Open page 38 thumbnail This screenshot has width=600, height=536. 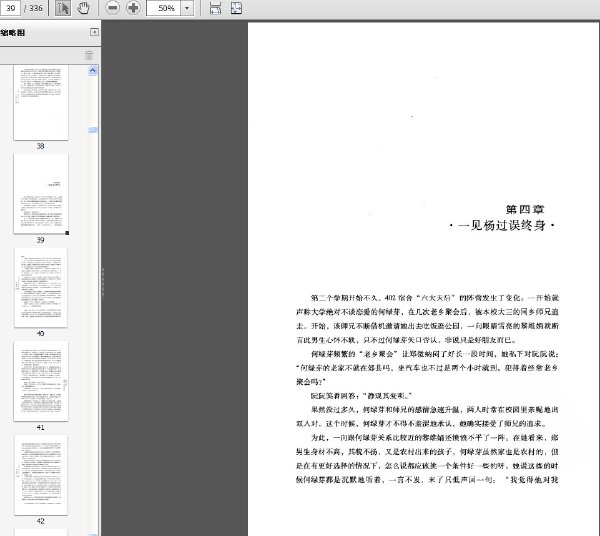coord(41,103)
